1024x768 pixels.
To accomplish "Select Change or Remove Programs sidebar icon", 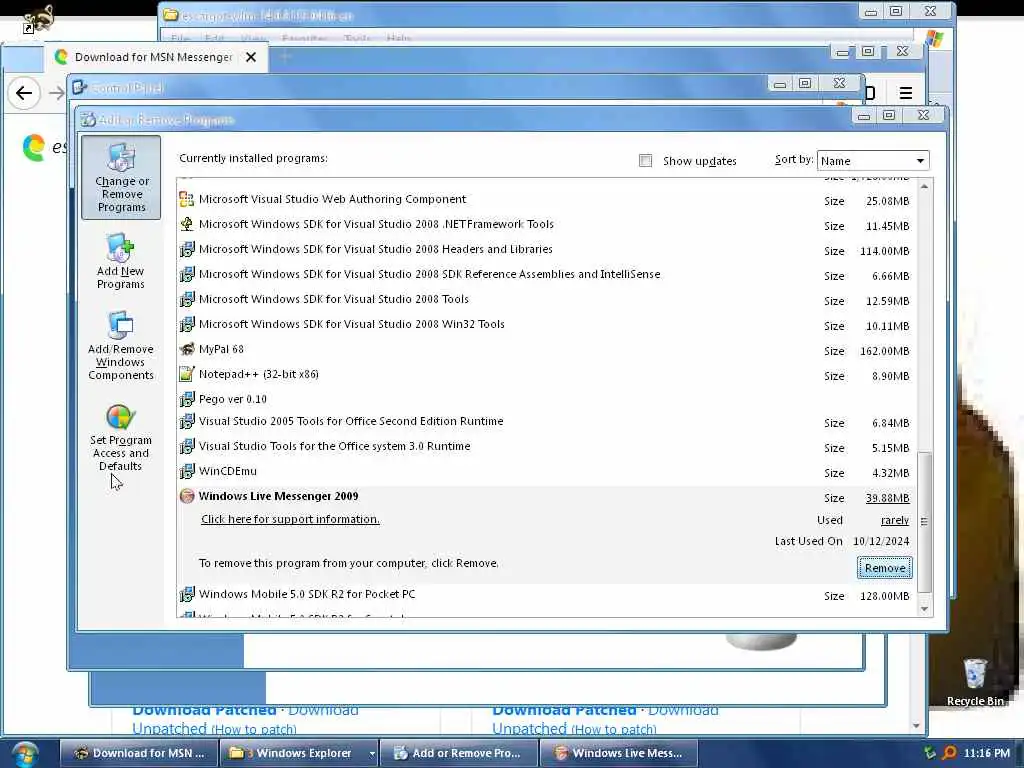I will pos(121,177).
